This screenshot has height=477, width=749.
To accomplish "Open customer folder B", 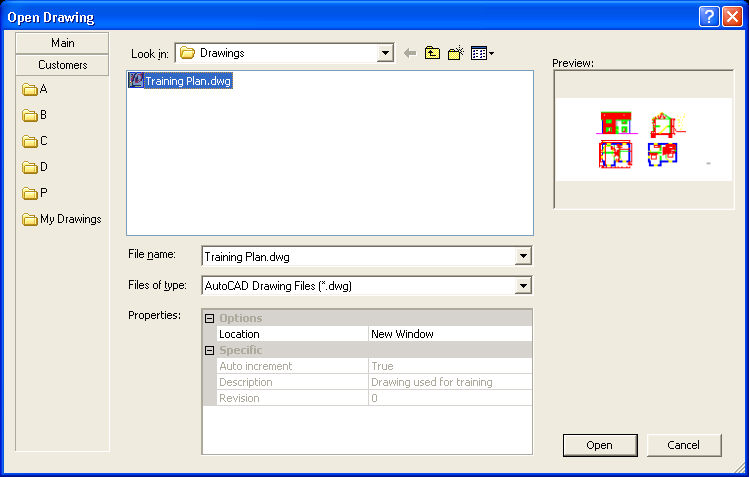I will pos(35,115).
